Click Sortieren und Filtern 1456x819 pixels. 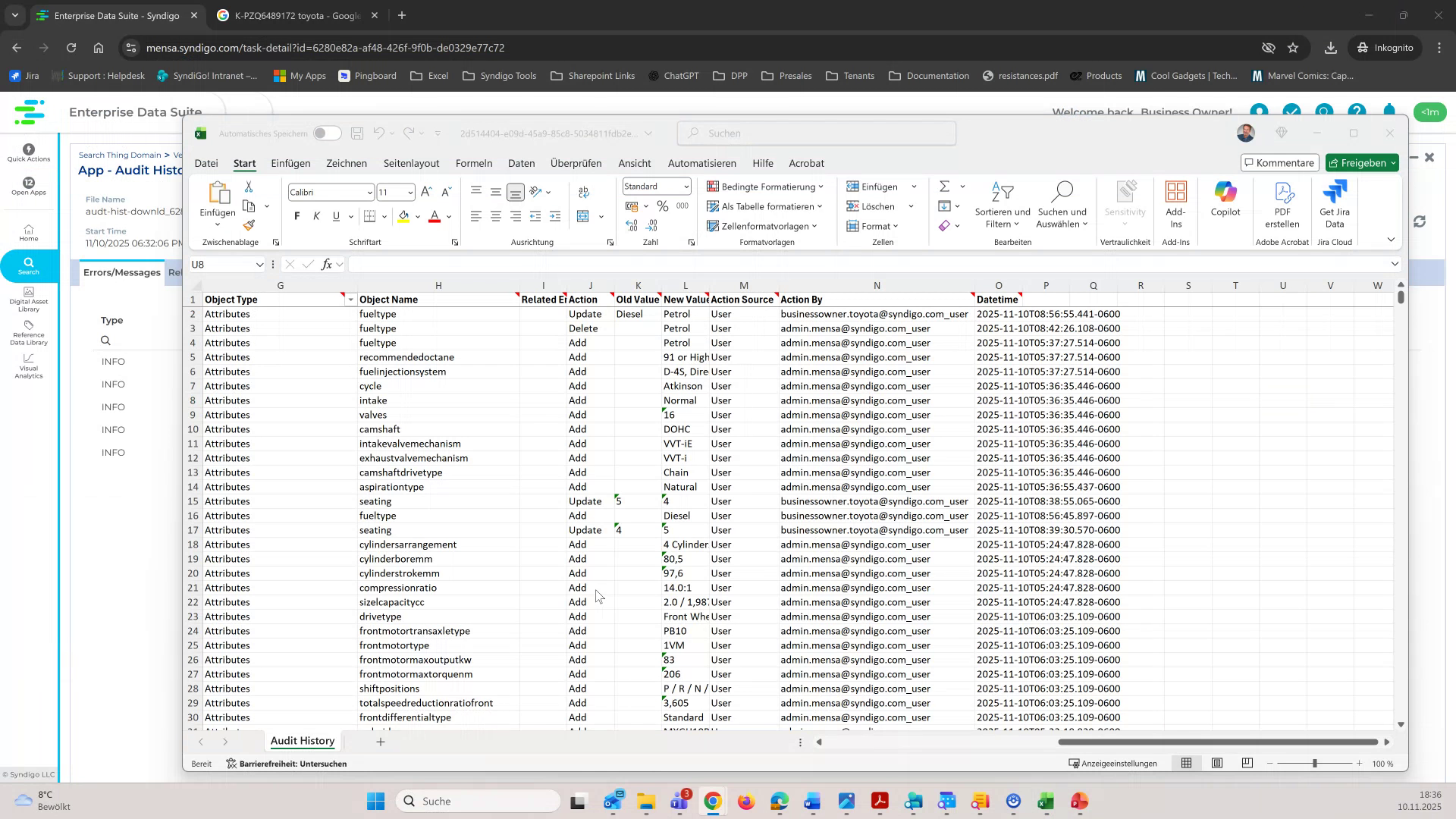pyautogui.click(x=1002, y=205)
